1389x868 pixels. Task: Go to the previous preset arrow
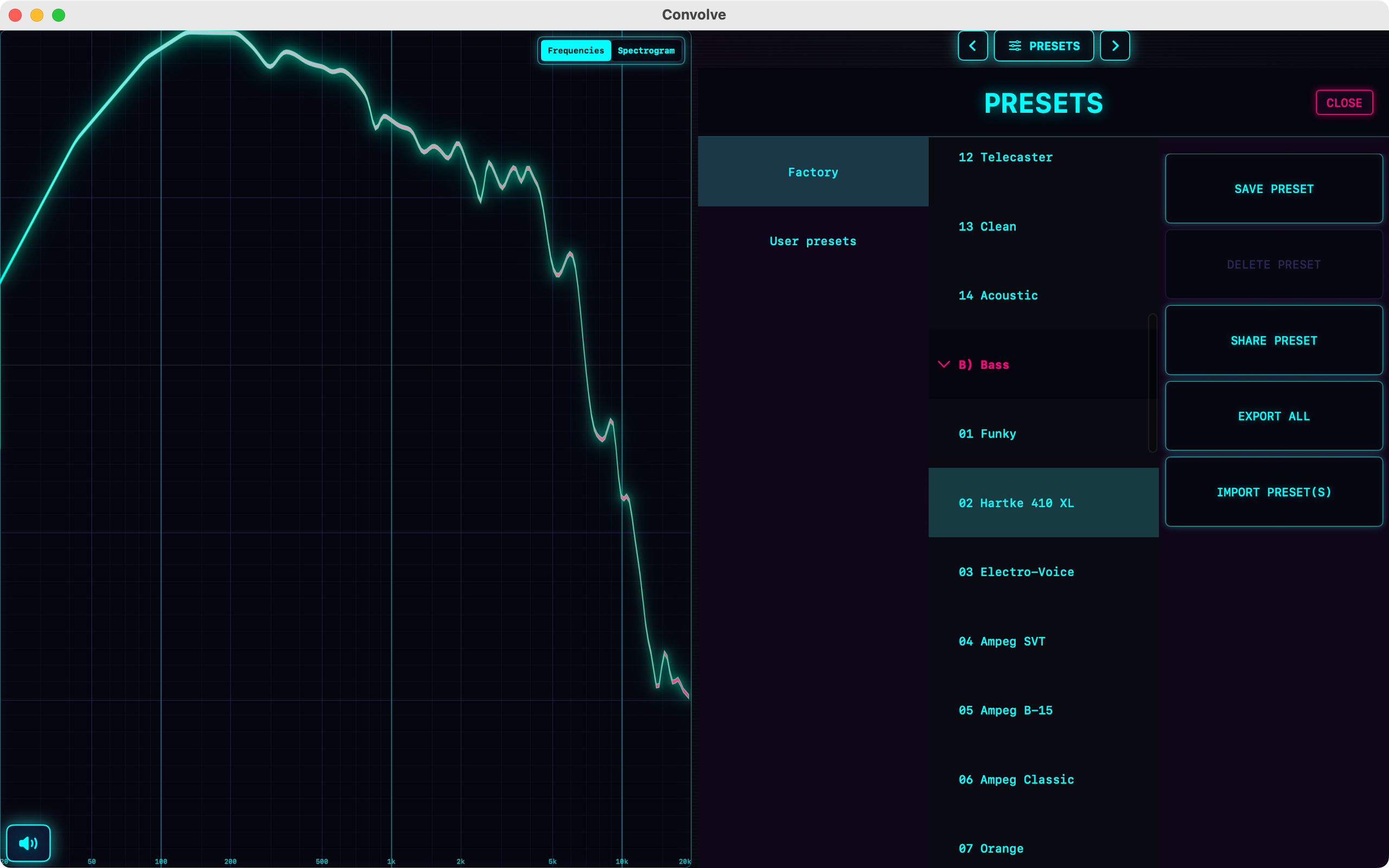972,46
